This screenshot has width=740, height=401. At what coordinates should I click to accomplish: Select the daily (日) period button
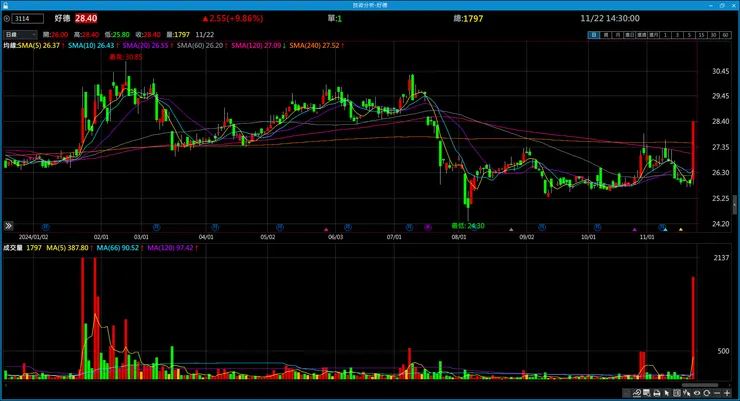pos(594,35)
